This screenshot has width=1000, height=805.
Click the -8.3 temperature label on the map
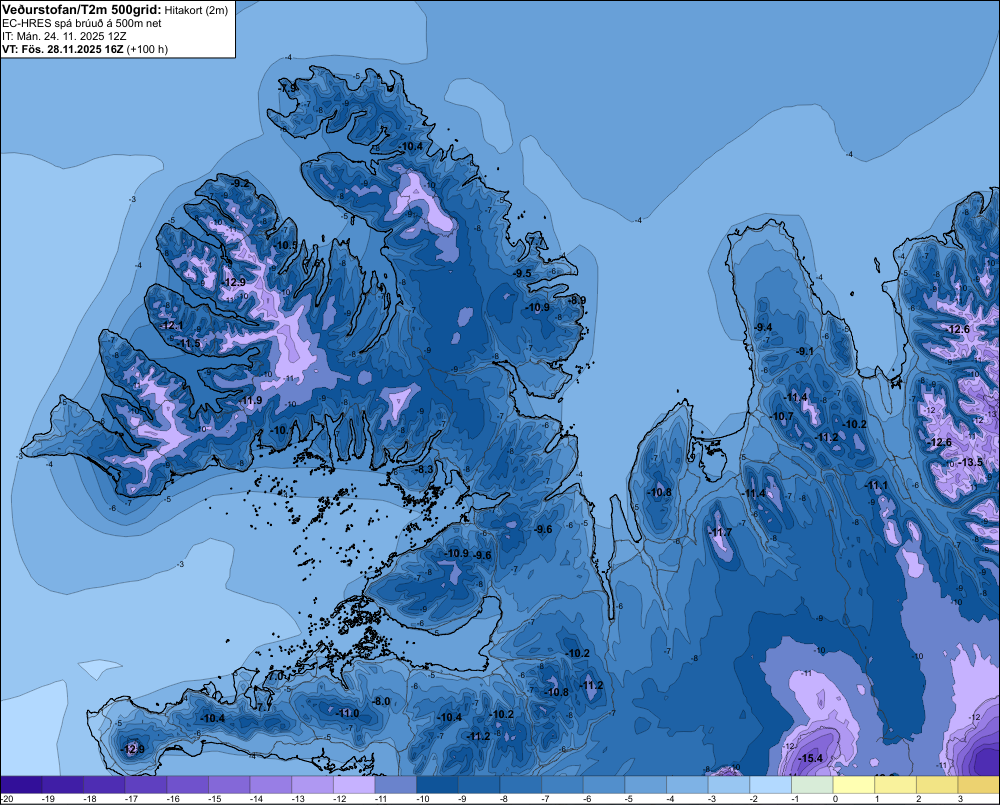click(x=423, y=469)
